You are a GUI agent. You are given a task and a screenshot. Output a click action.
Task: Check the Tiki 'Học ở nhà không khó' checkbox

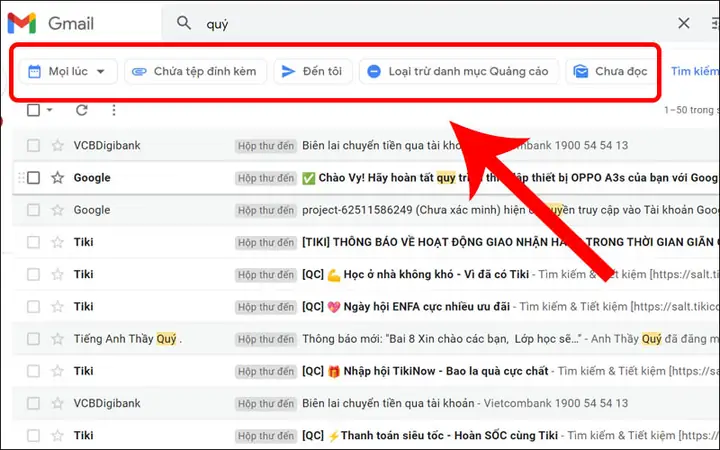34,274
